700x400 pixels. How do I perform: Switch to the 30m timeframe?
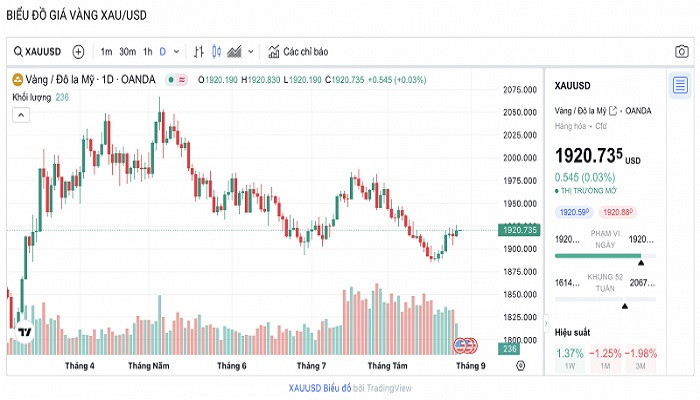coord(127,52)
